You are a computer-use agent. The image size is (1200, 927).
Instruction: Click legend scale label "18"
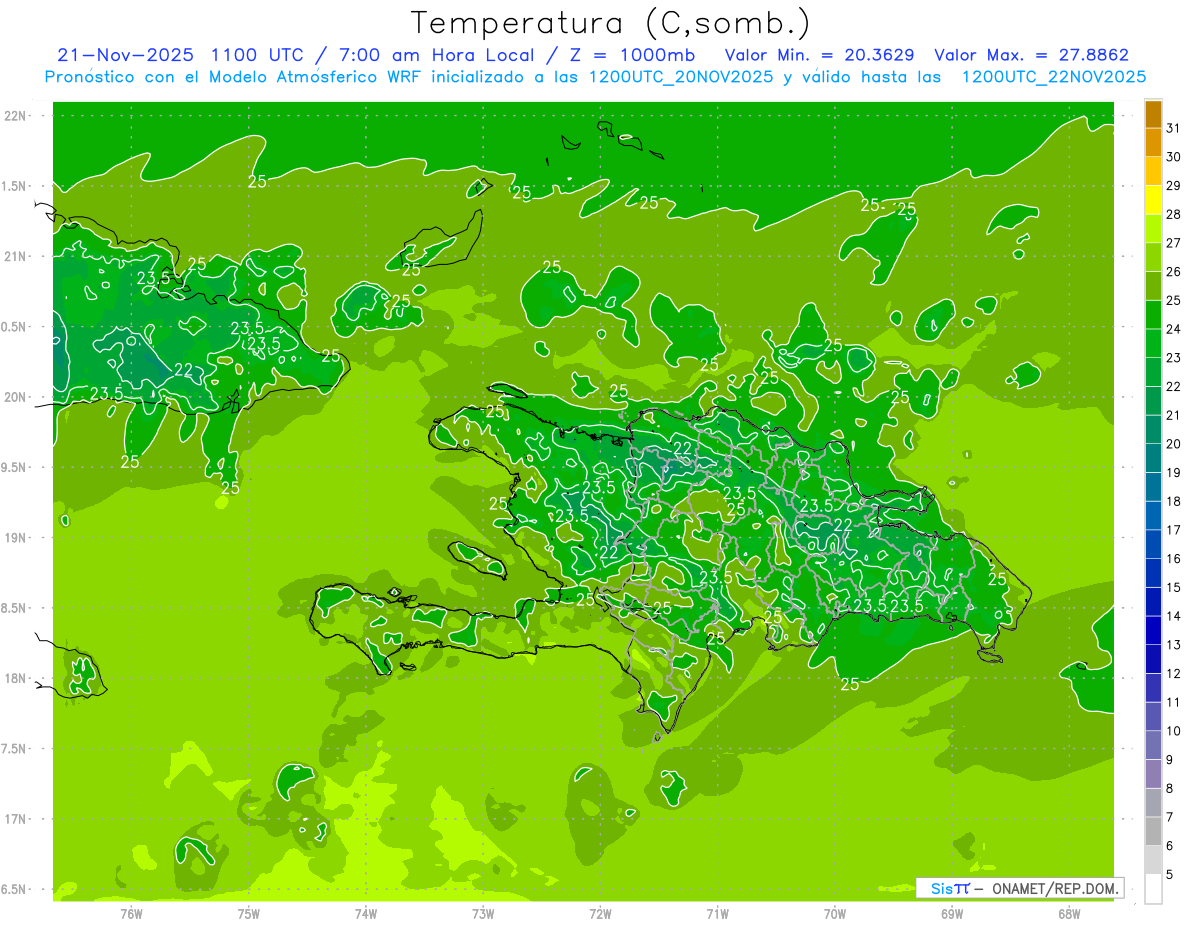click(1174, 501)
